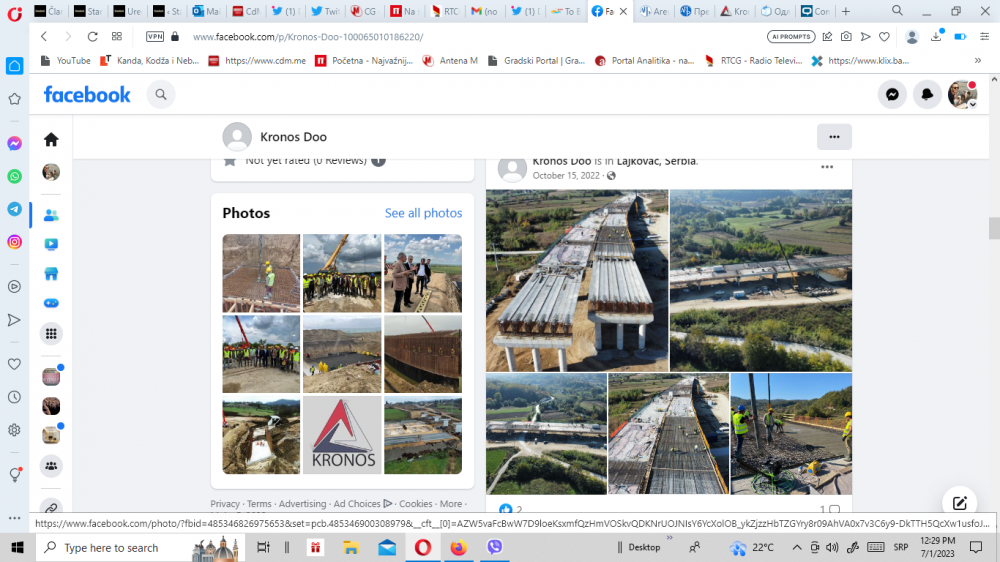Viewport: 1000px width, 562px height.
Task: Open Facebook Marketplace in left sidebar
Action: (51, 273)
